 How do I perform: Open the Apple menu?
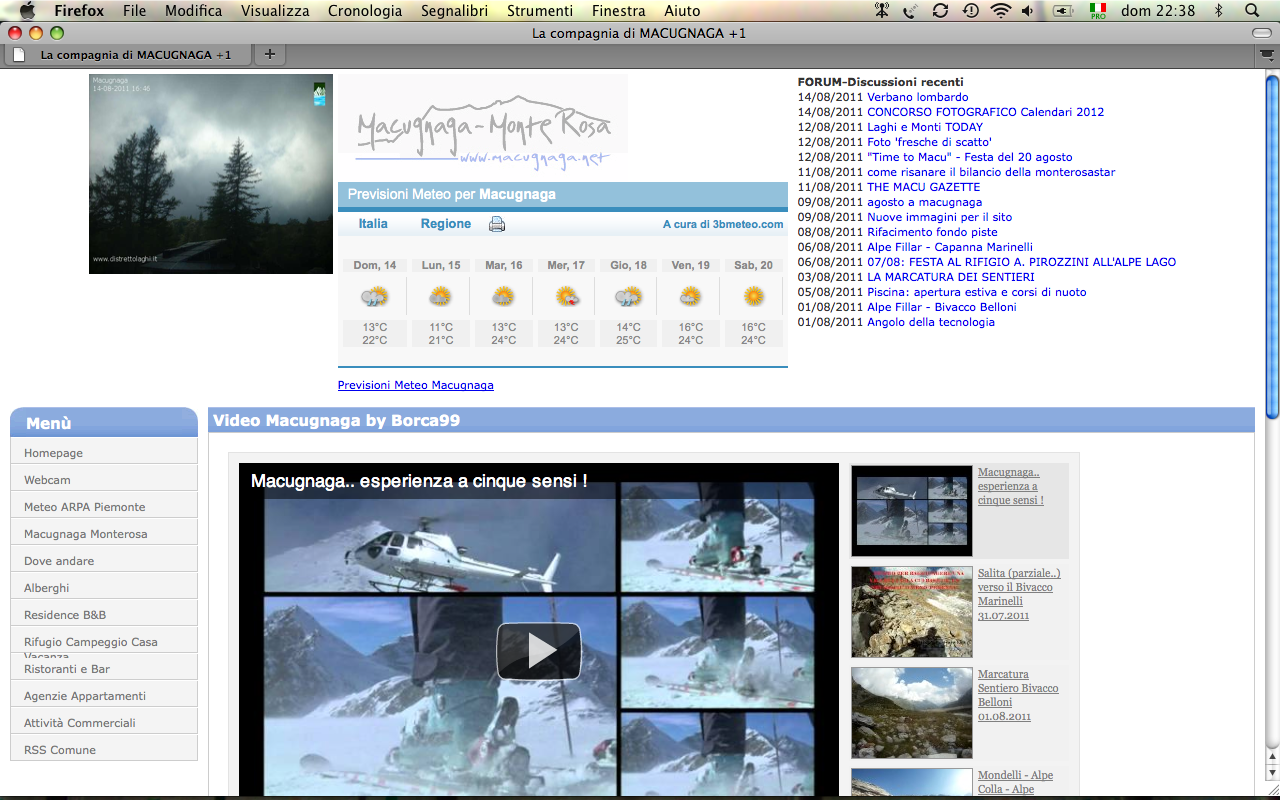[27, 11]
